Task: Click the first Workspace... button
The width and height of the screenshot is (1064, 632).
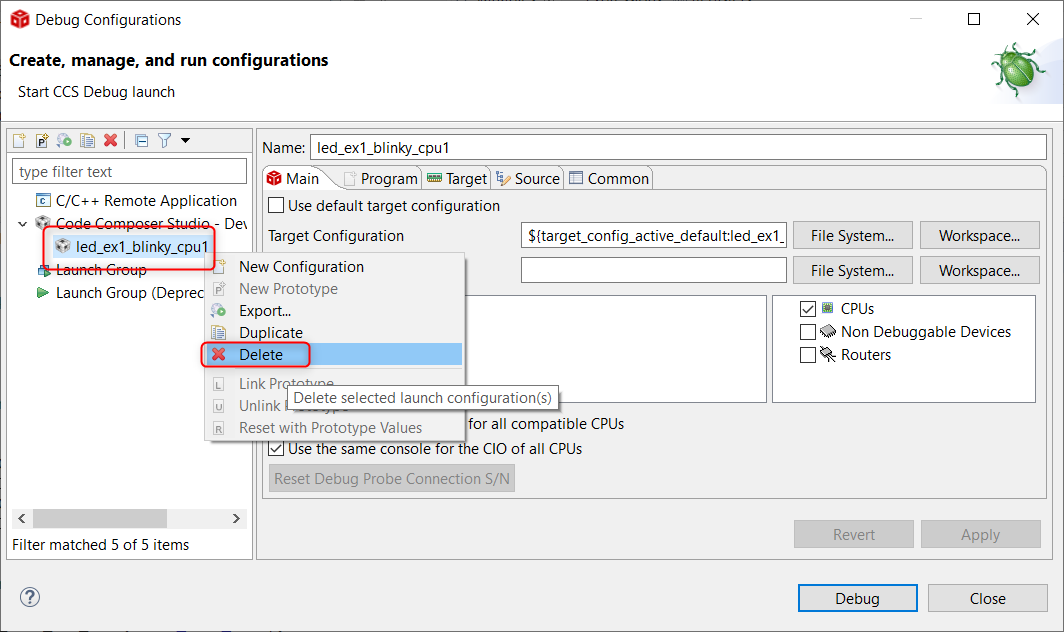Action: (979, 236)
